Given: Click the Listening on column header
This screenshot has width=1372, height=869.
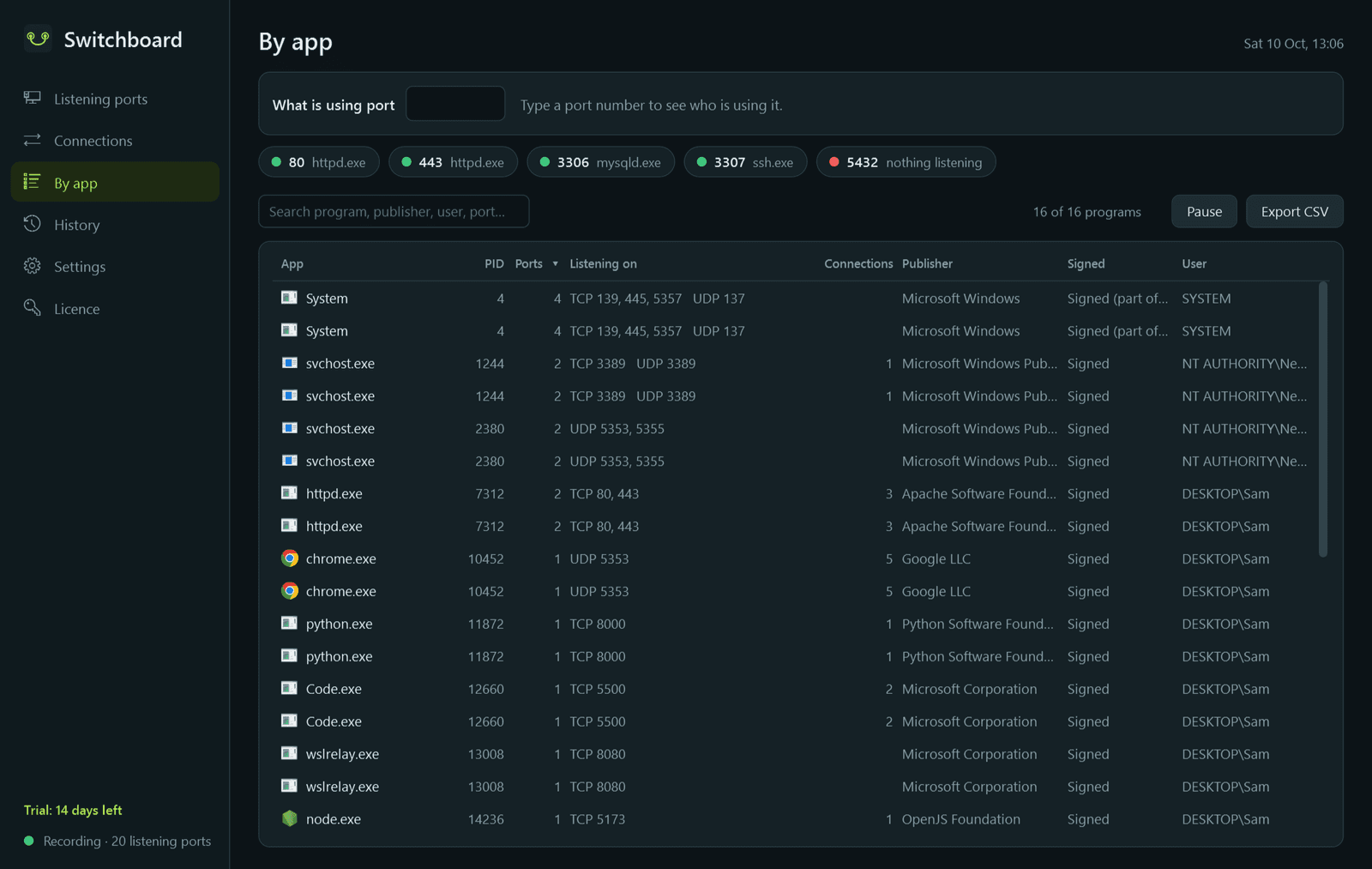Looking at the screenshot, I should [603, 263].
